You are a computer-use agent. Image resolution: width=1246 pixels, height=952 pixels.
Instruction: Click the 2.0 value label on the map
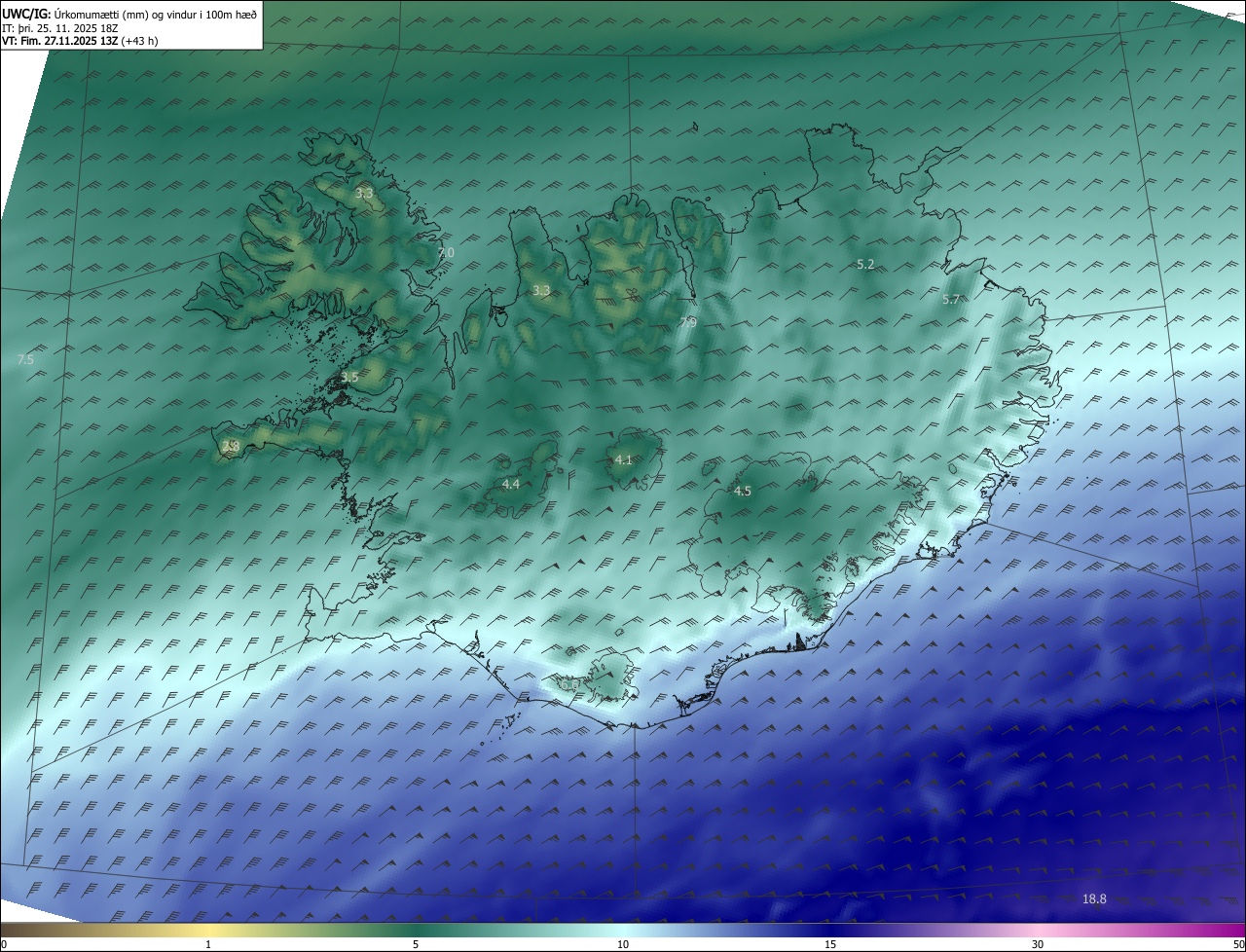(446, 252)
